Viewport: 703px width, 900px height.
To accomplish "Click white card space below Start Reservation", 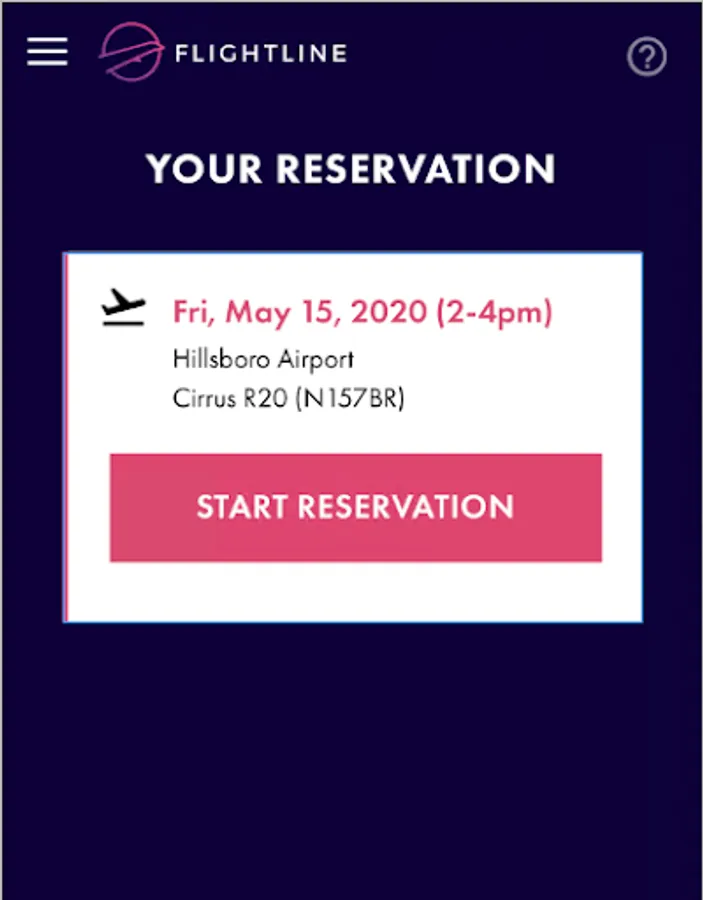I will pyautogui.click(x=356, y=591).
